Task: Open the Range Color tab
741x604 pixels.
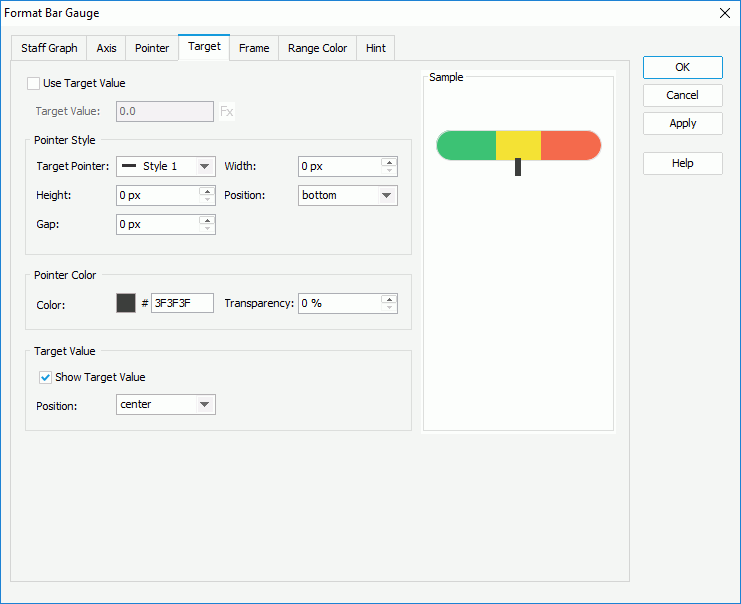Action: (317, 48)
